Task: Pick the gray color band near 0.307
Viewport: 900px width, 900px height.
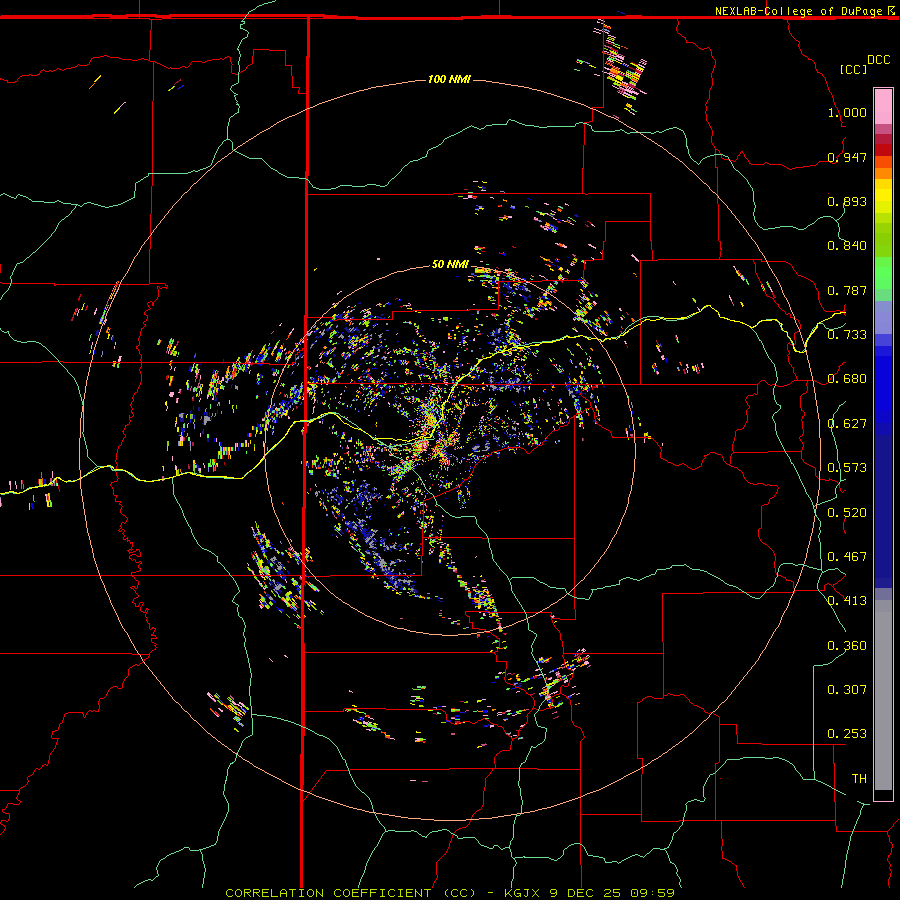Action: [883, 695]
